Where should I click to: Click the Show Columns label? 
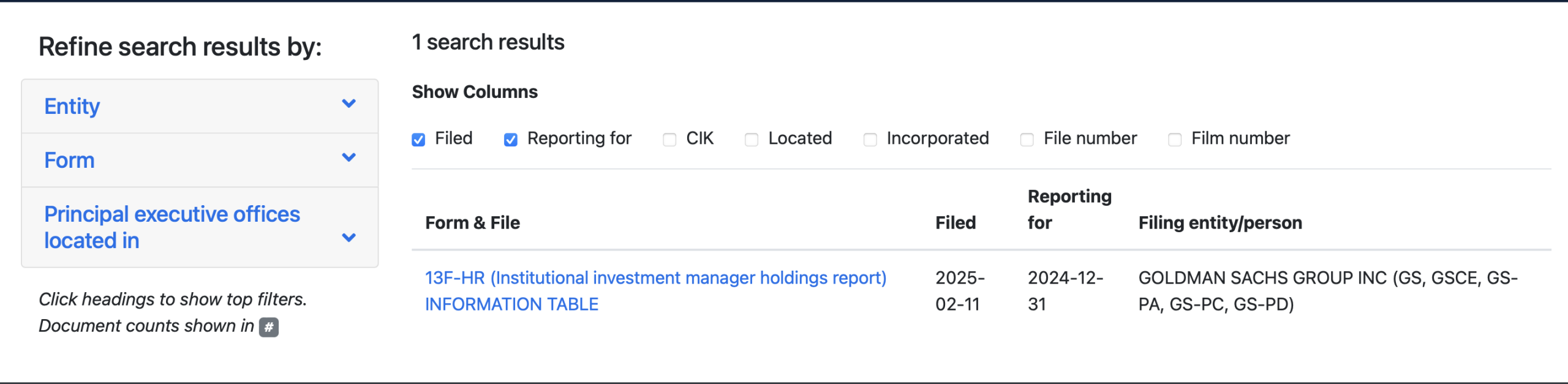click(475, 92)
